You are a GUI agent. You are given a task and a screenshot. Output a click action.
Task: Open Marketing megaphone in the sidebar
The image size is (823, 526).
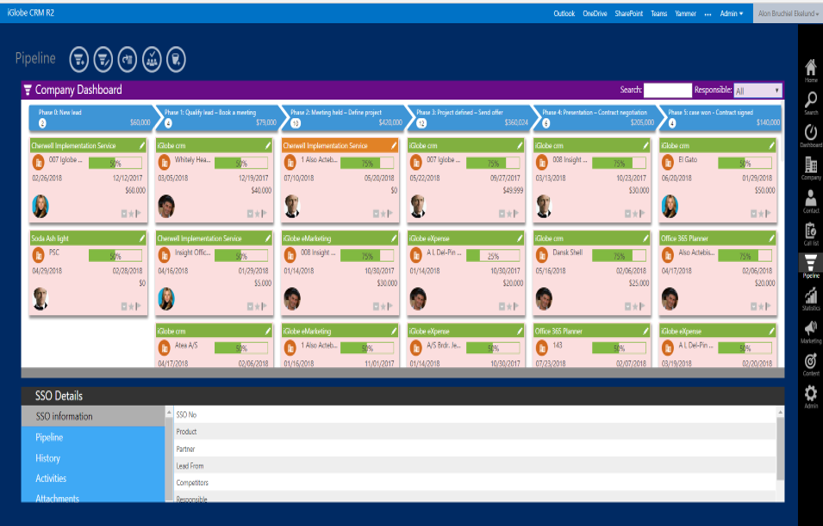tap(810, 332)
